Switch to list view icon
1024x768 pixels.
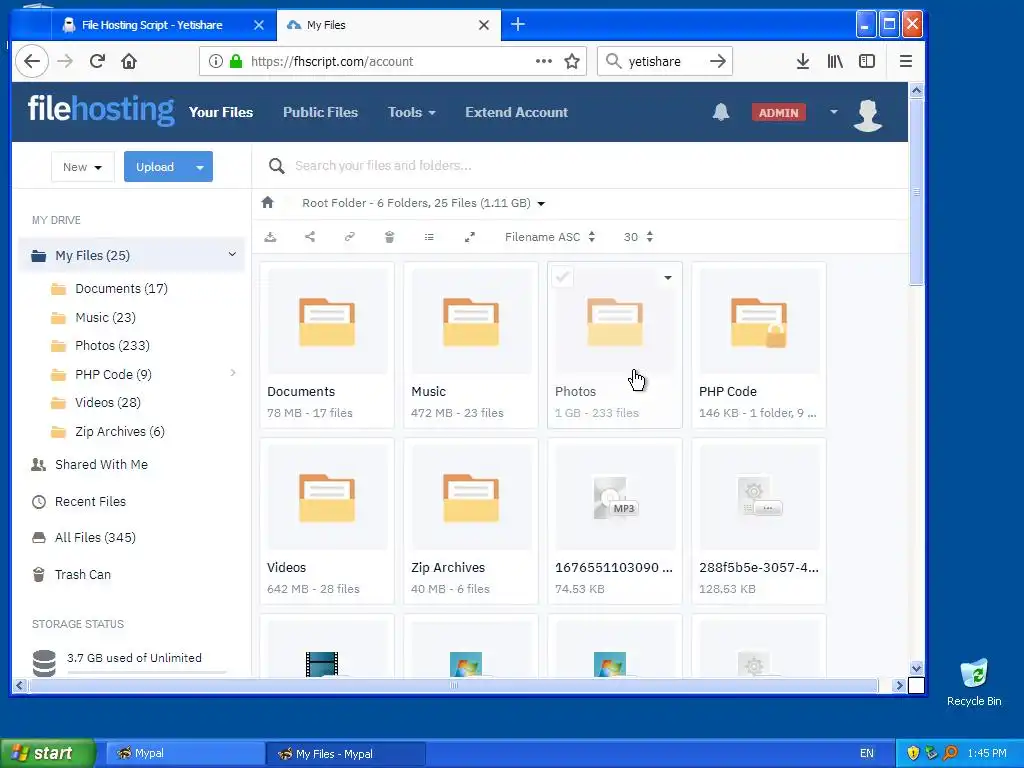tap(429, 237)
